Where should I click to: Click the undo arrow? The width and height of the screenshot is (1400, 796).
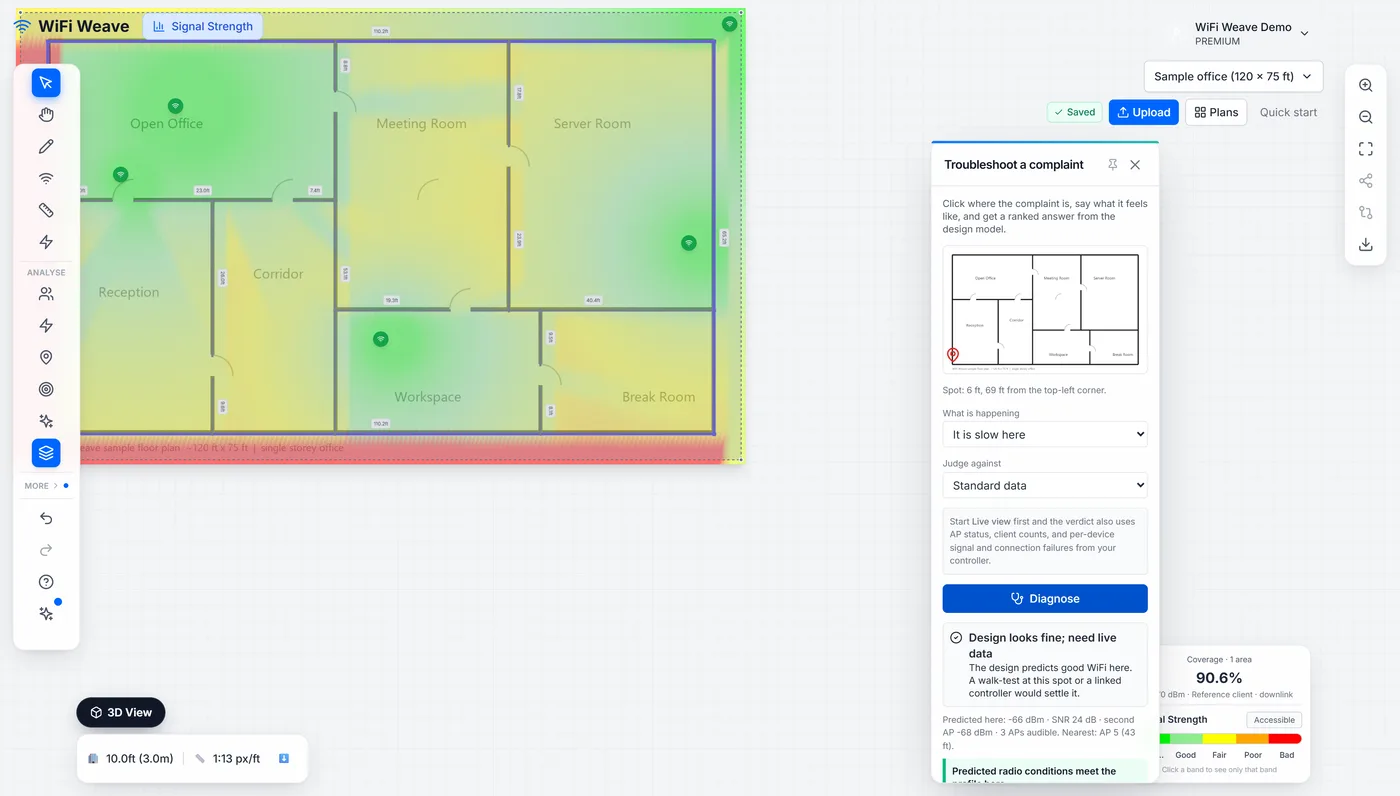(x=46, y=518)
